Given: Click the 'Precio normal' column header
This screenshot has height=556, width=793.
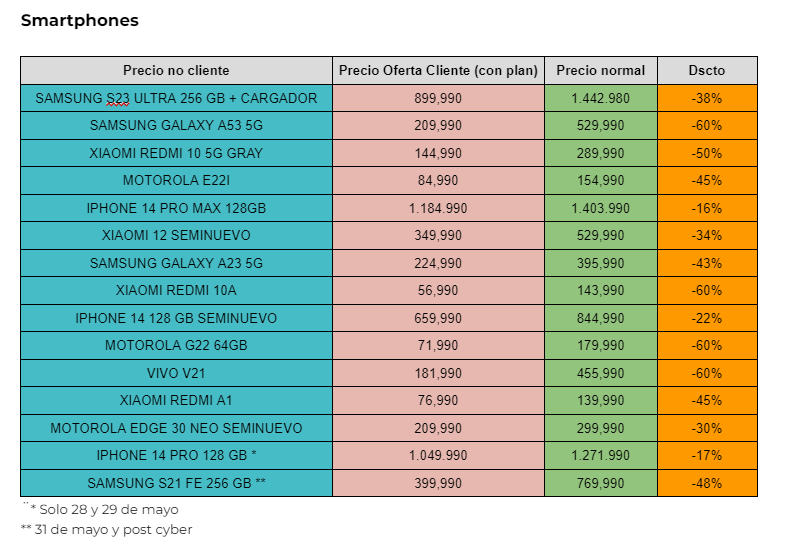Looking at the screenshot, I should coord(600,70).
